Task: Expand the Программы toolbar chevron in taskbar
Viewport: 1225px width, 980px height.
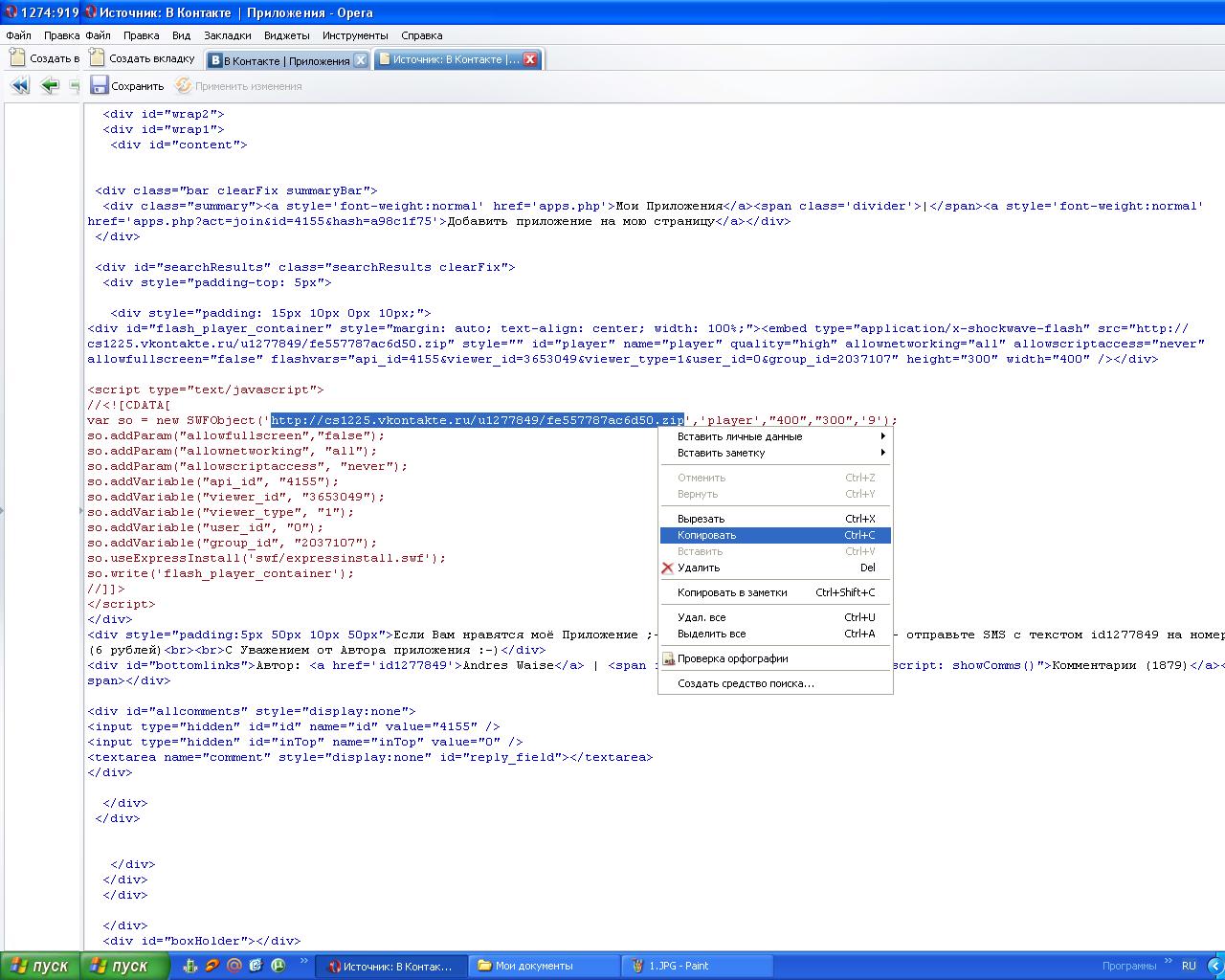Action: [1169, 959]
